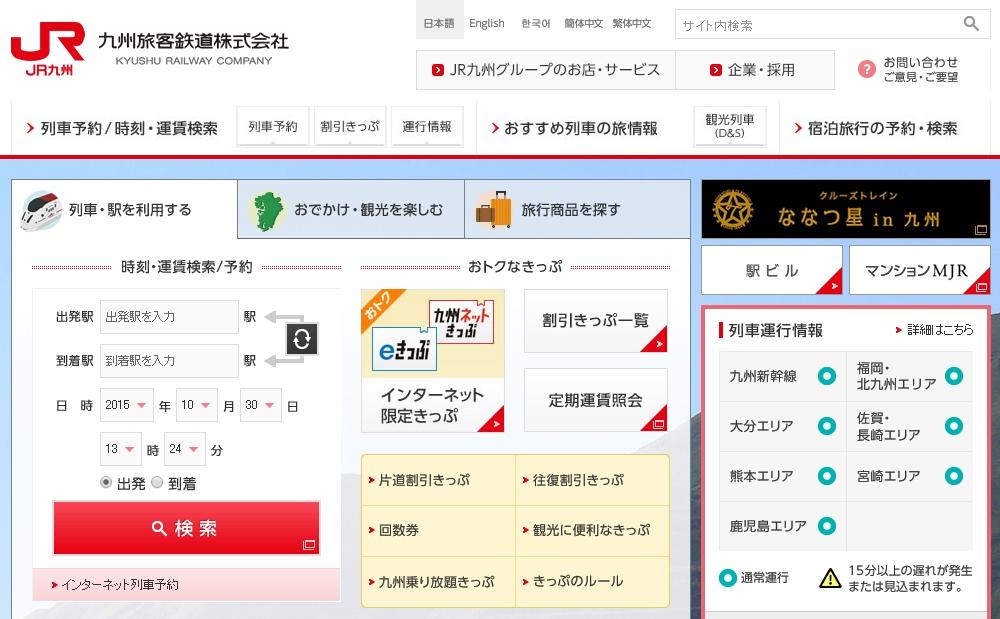Open 定期運賃照会 button
The height and width of the screenshot is (619, 1000).
(596, 400)
